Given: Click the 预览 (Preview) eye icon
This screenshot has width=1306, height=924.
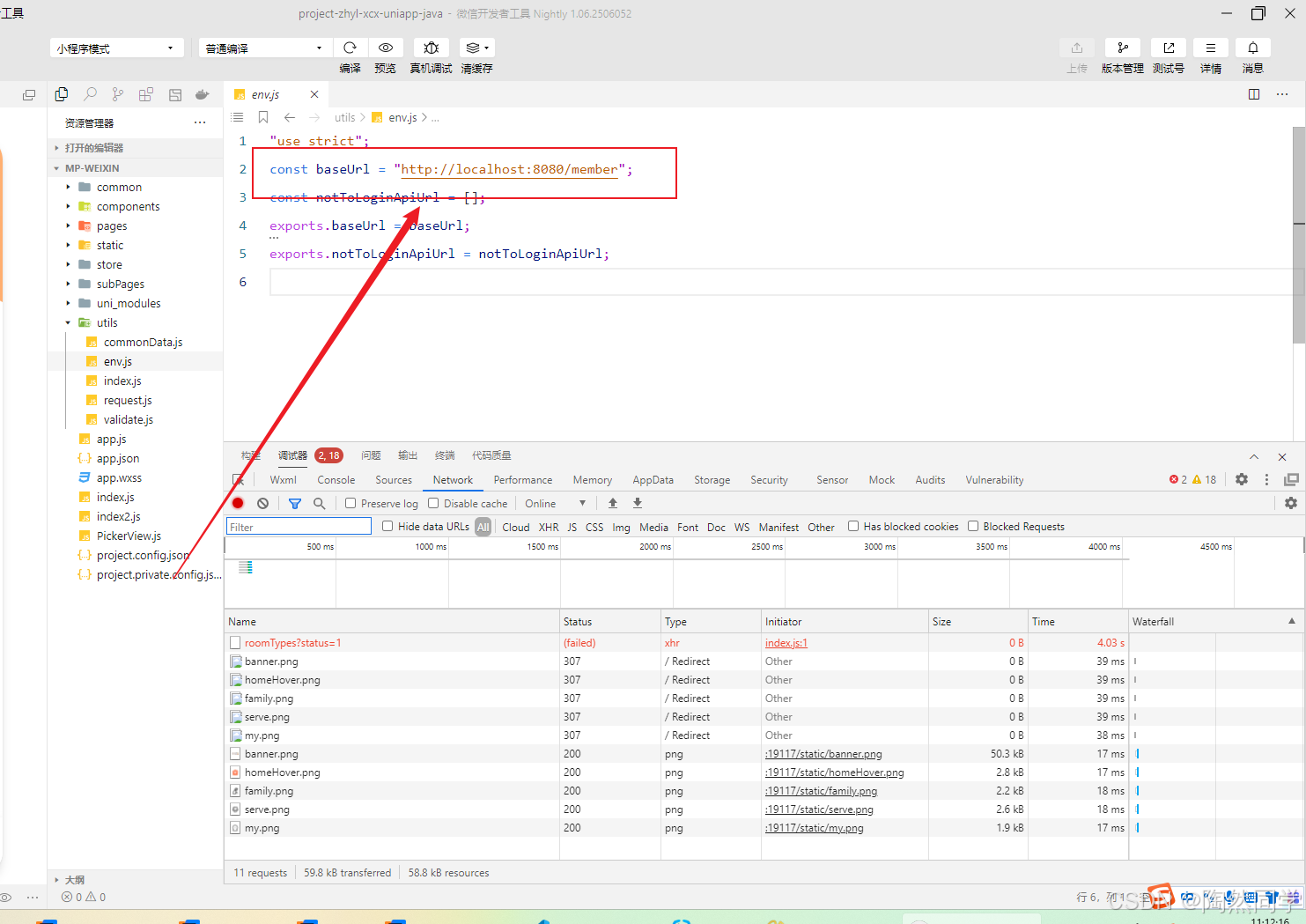Looking at the screenshot, I should click(385, 48).
